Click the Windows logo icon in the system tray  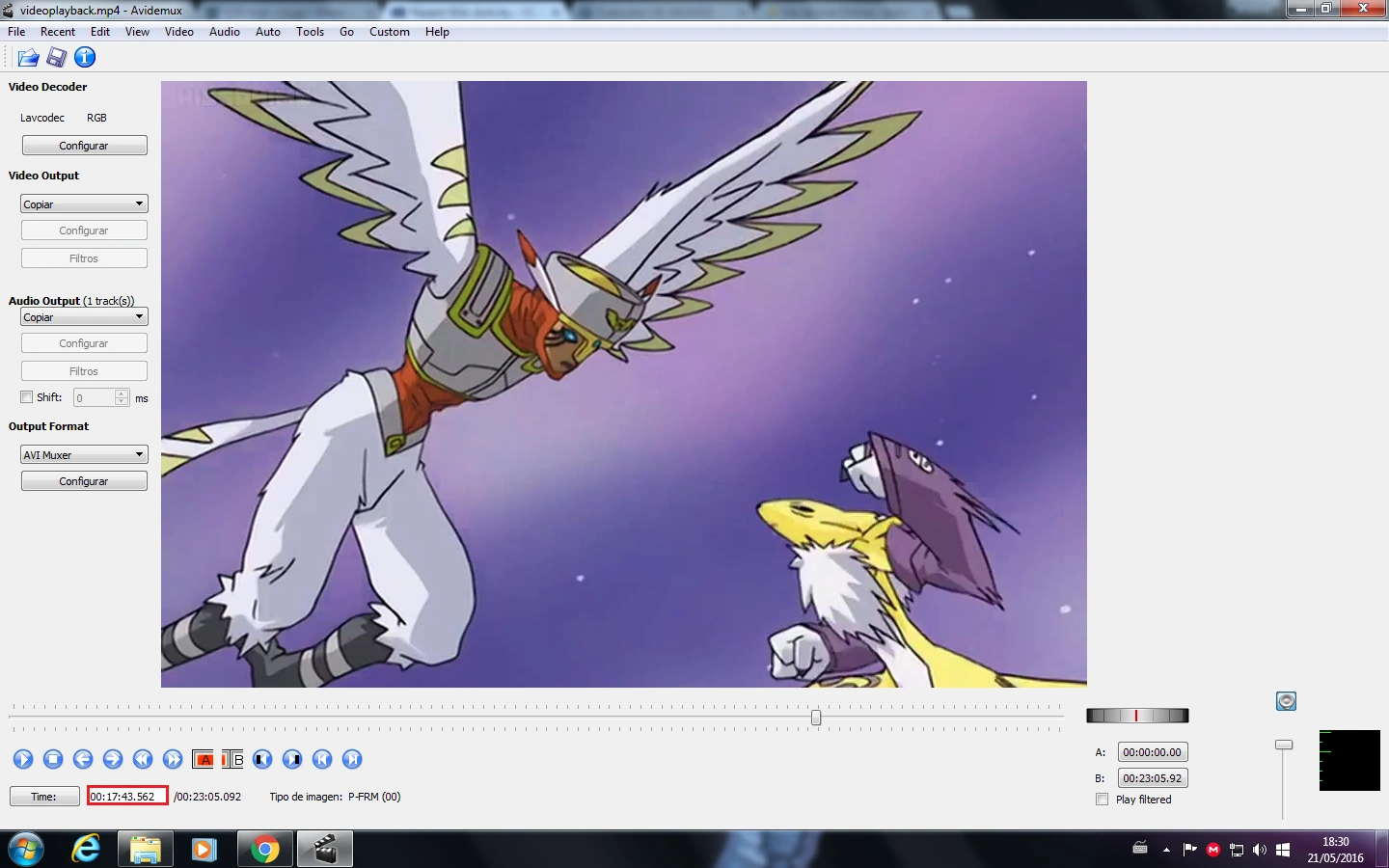click(x=1283, y=850)
